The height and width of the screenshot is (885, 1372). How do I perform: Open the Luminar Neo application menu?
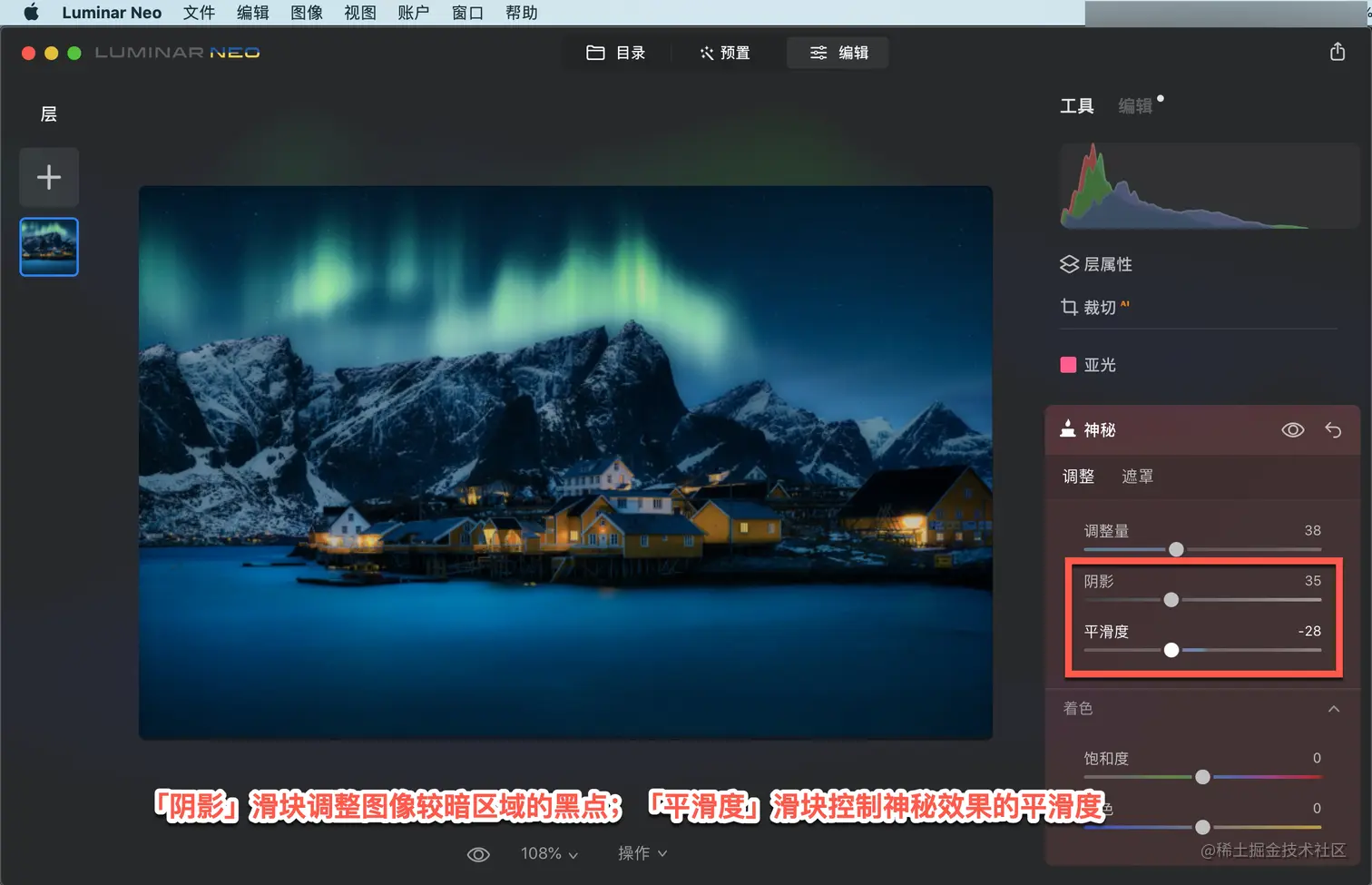pyautogui.click(x=112, y=13)
